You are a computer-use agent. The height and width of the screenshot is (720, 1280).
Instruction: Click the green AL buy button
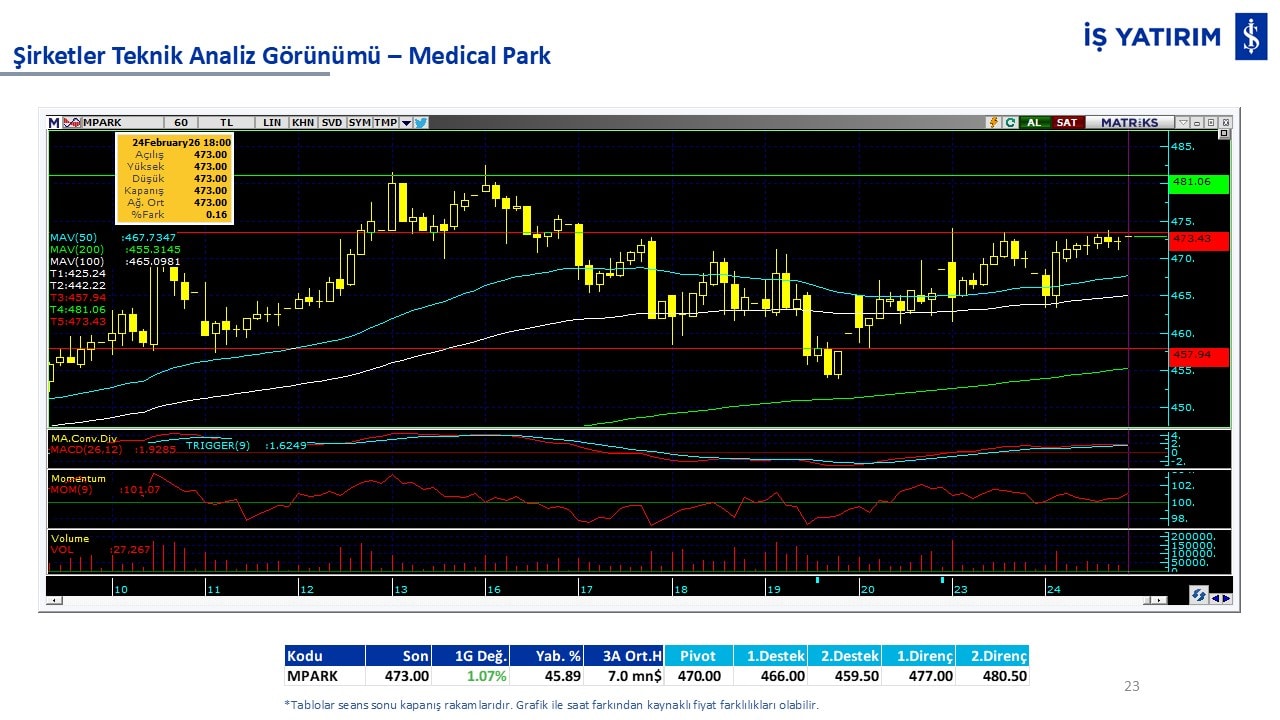tap(1034, 122)
